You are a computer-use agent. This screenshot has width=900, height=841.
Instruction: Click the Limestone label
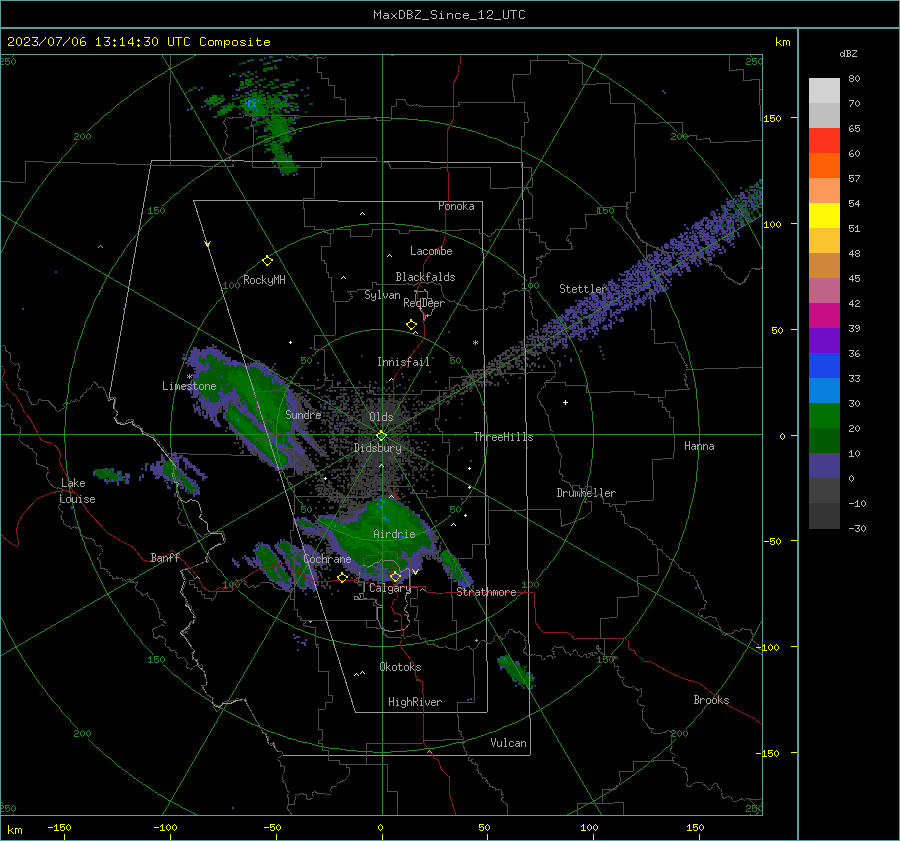[189, 386]
